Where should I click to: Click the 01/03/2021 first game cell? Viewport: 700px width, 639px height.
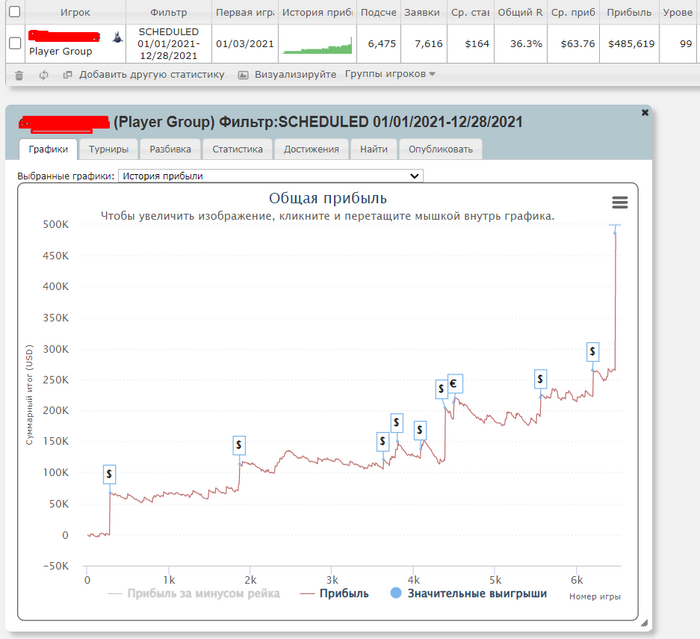tap(245, 44)
